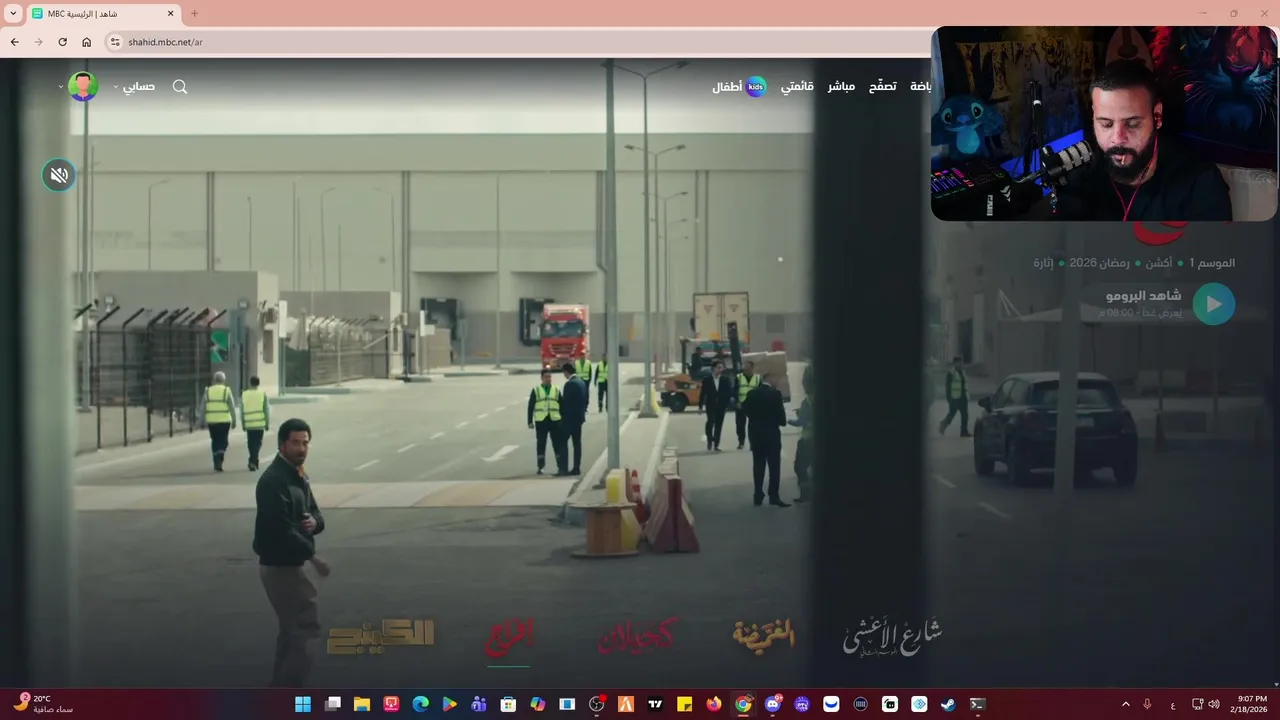Open the مباشر live section

click(841, 87)
